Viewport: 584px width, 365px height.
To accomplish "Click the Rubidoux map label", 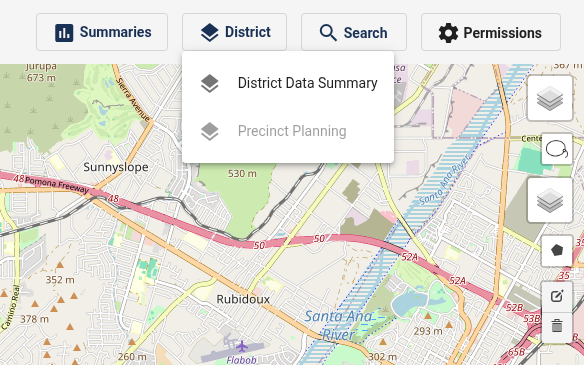I will (x=243, y=299).
